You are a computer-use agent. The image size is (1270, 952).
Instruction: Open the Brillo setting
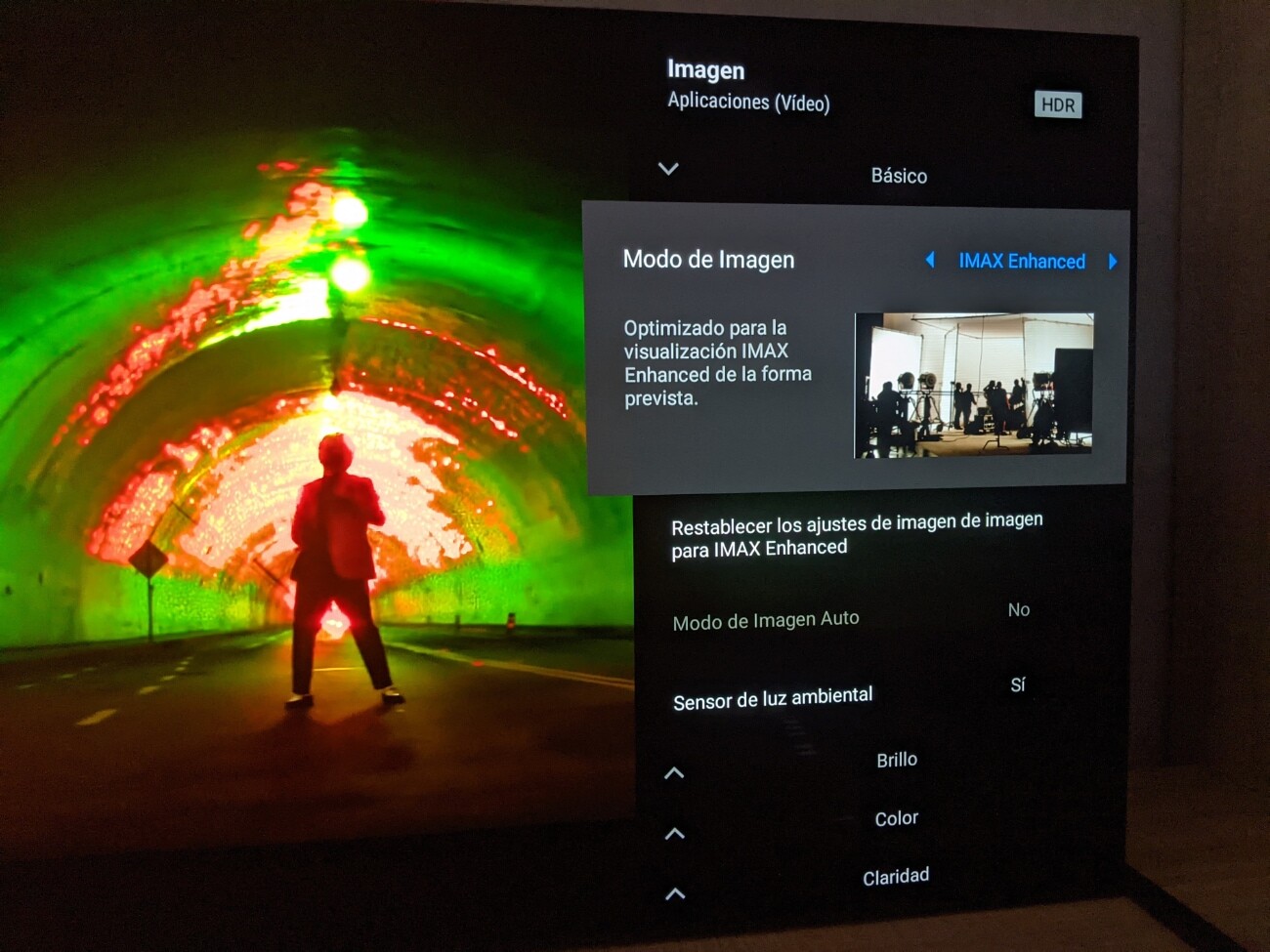coord(897,760)
